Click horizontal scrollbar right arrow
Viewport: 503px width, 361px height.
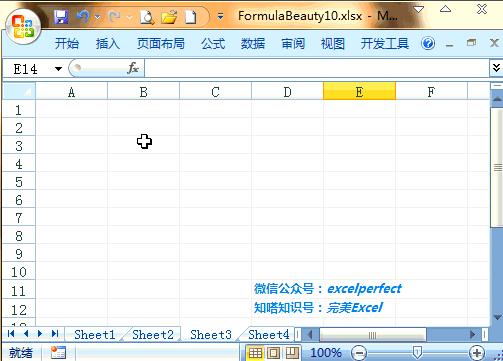click(x=472, y=334)
